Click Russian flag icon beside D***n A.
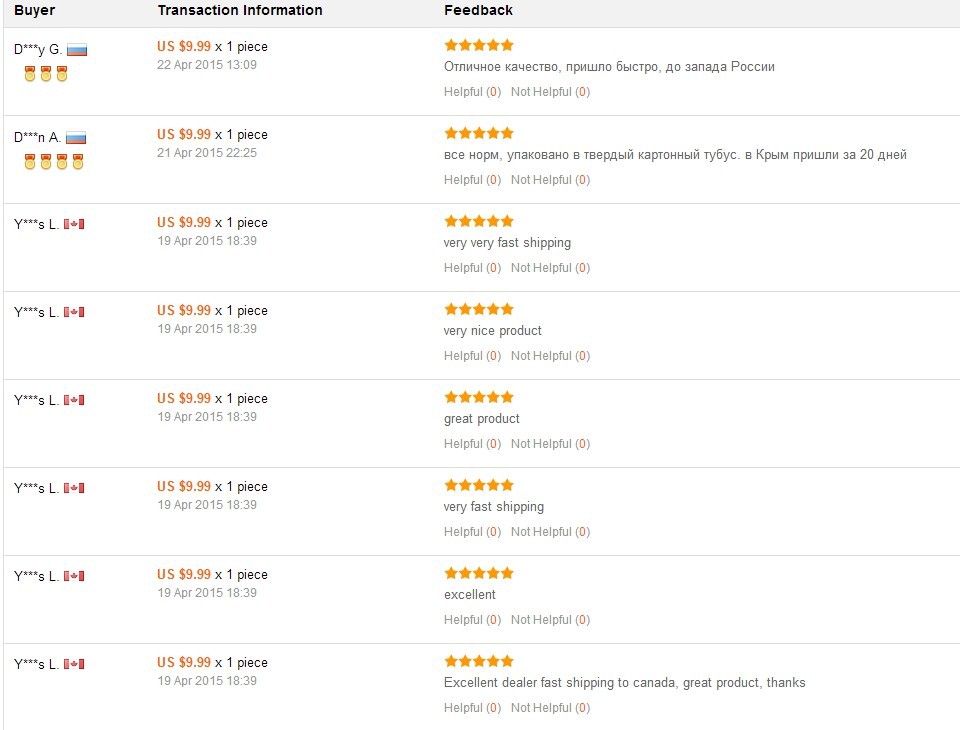 click(x=76, y=138)
